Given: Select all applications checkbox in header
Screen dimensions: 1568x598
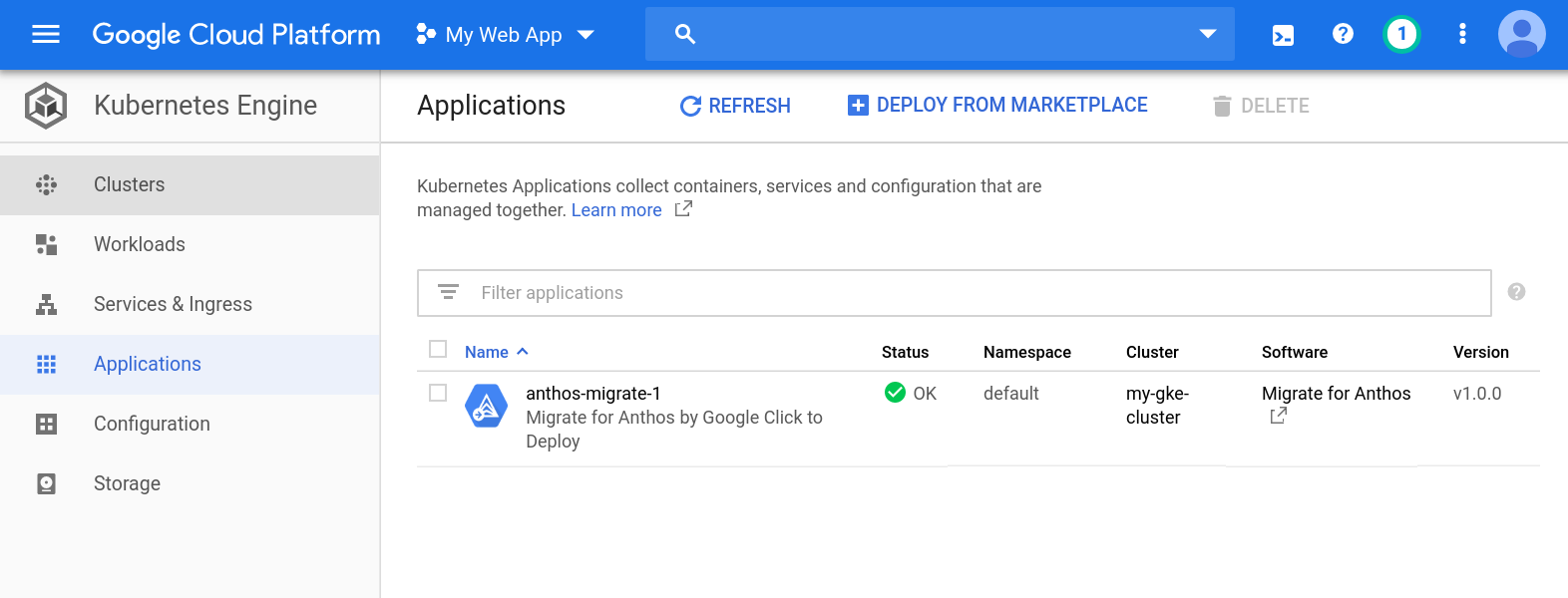Looking at the screenshot, I should tap(438, 349).
